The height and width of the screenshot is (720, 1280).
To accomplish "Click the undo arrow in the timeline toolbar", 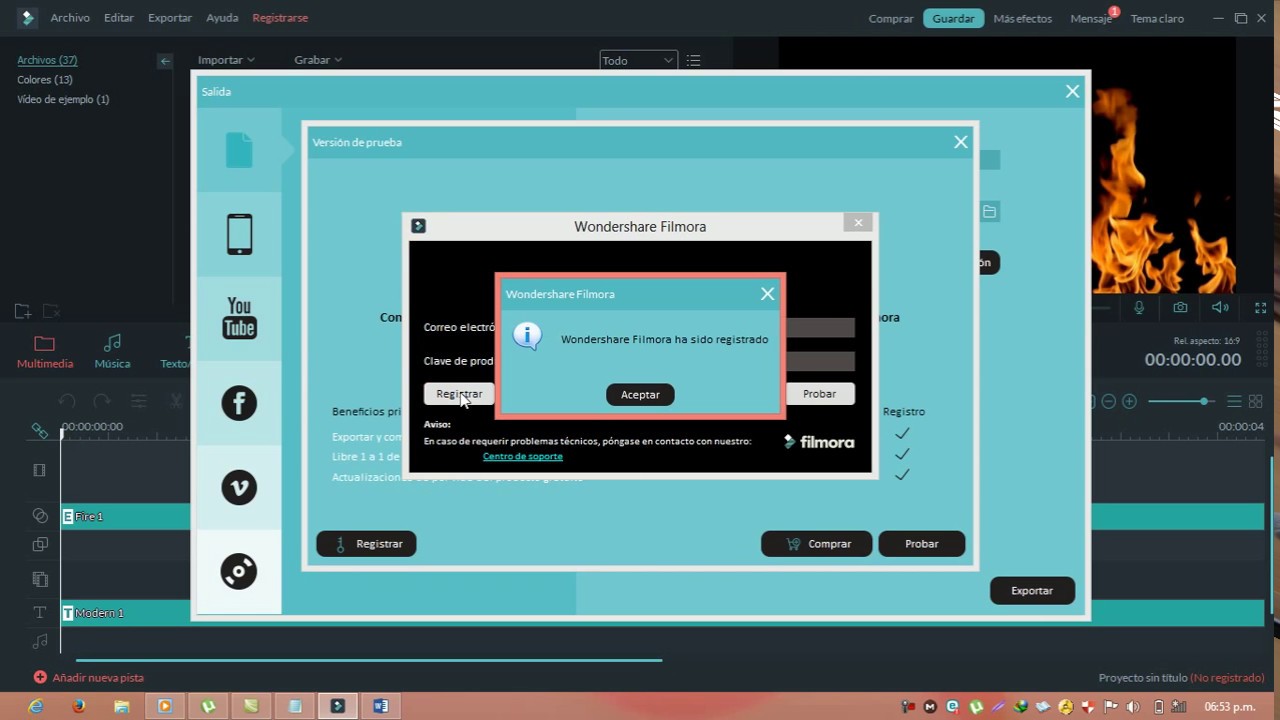I will pos(67,401).
